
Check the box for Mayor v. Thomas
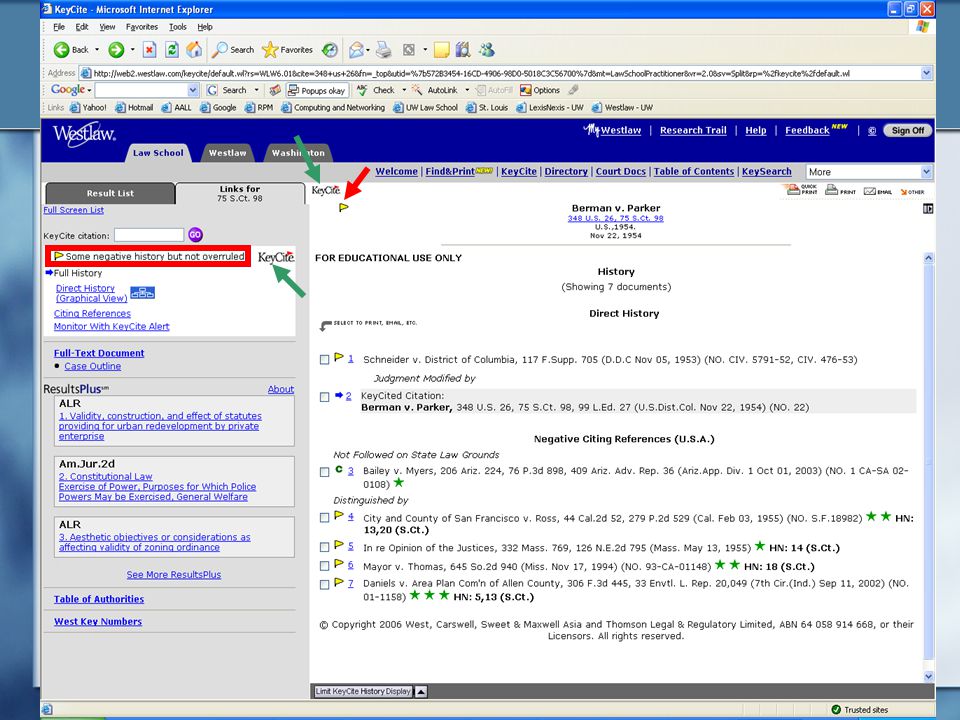point(324,566)
